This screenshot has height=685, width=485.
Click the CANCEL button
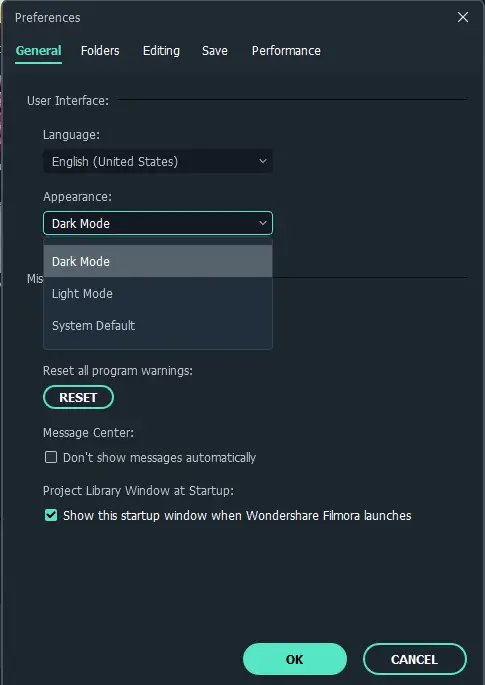[415, 659]
